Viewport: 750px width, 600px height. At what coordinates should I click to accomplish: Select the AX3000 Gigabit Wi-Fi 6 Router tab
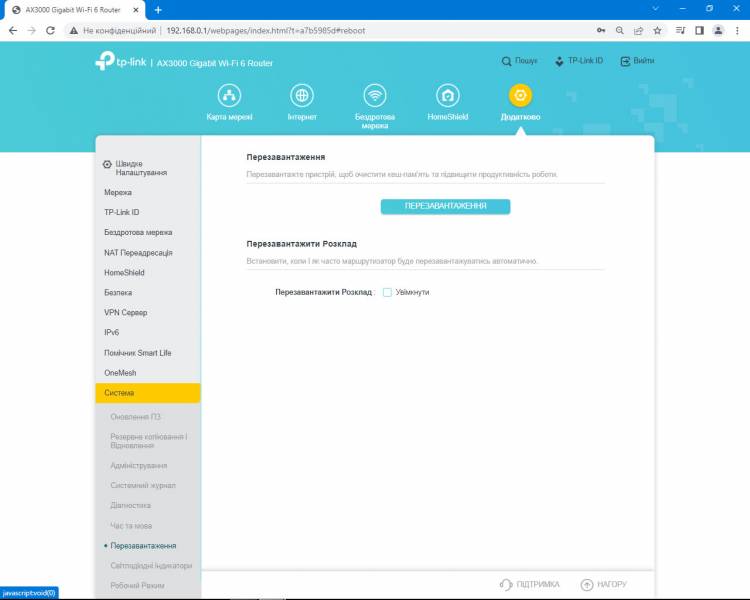[x=73, y=10]
